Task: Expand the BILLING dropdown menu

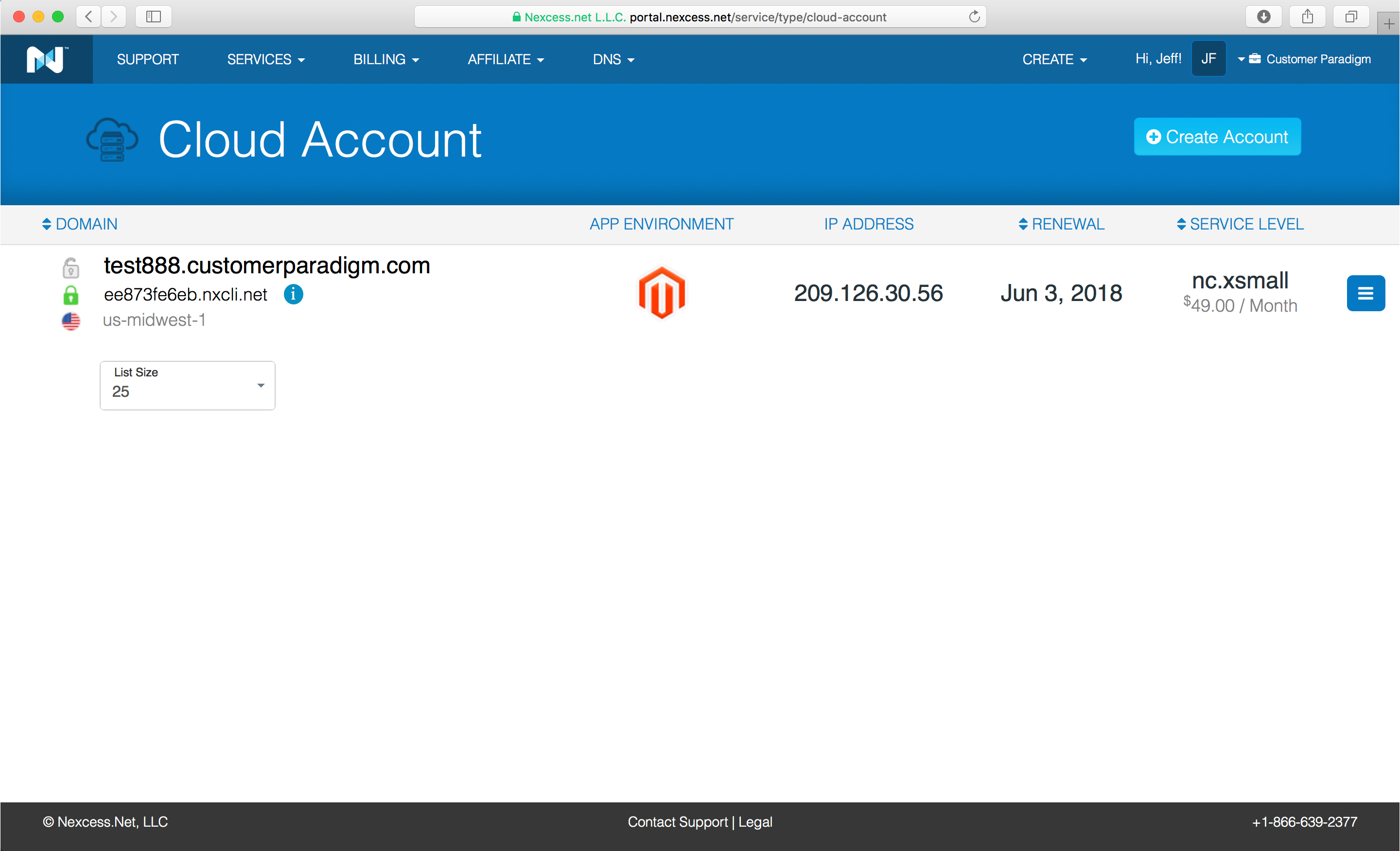Action: (386, 59)
